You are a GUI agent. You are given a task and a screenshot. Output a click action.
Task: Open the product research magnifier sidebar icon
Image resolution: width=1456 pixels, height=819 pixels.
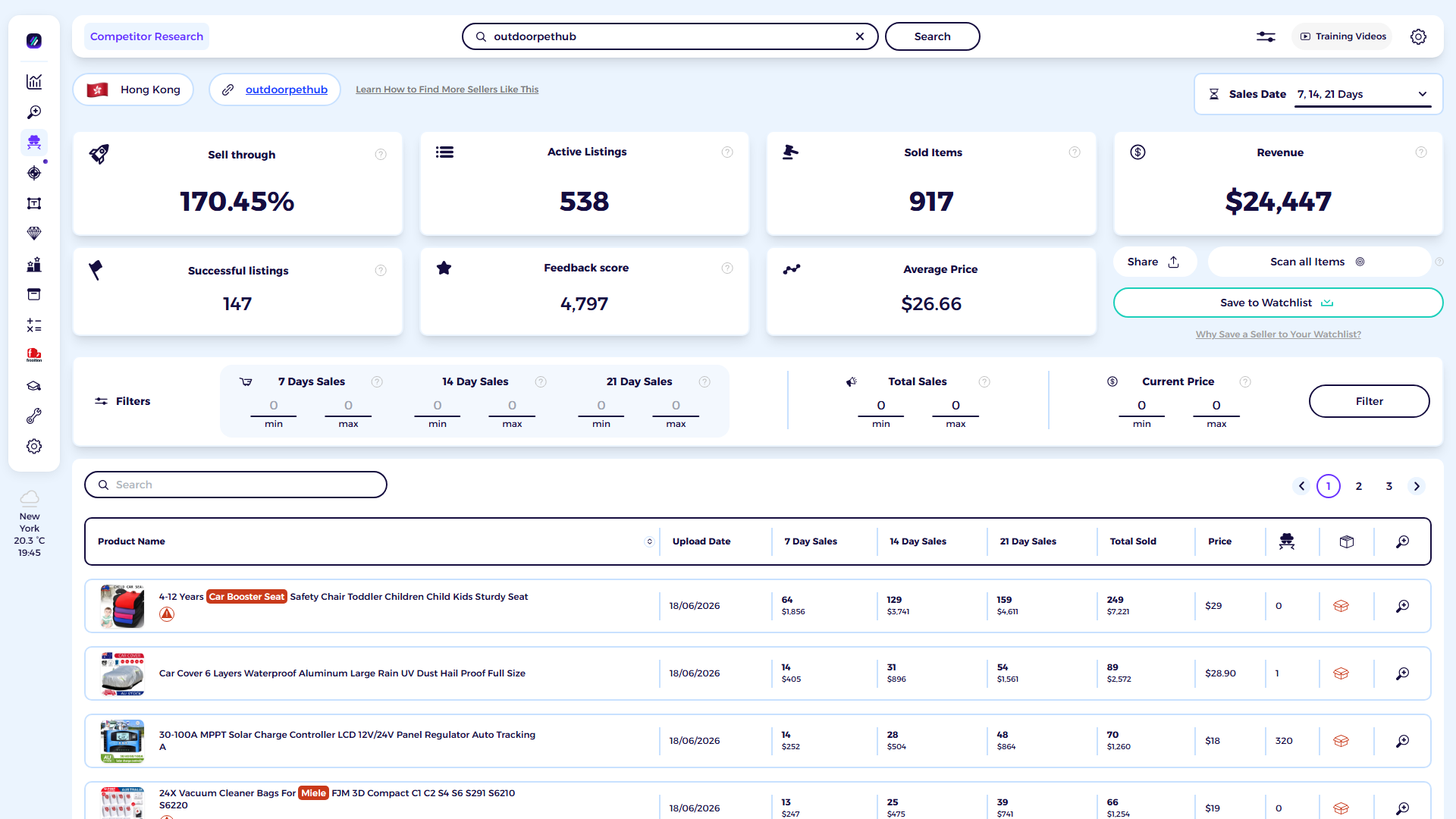34,112
